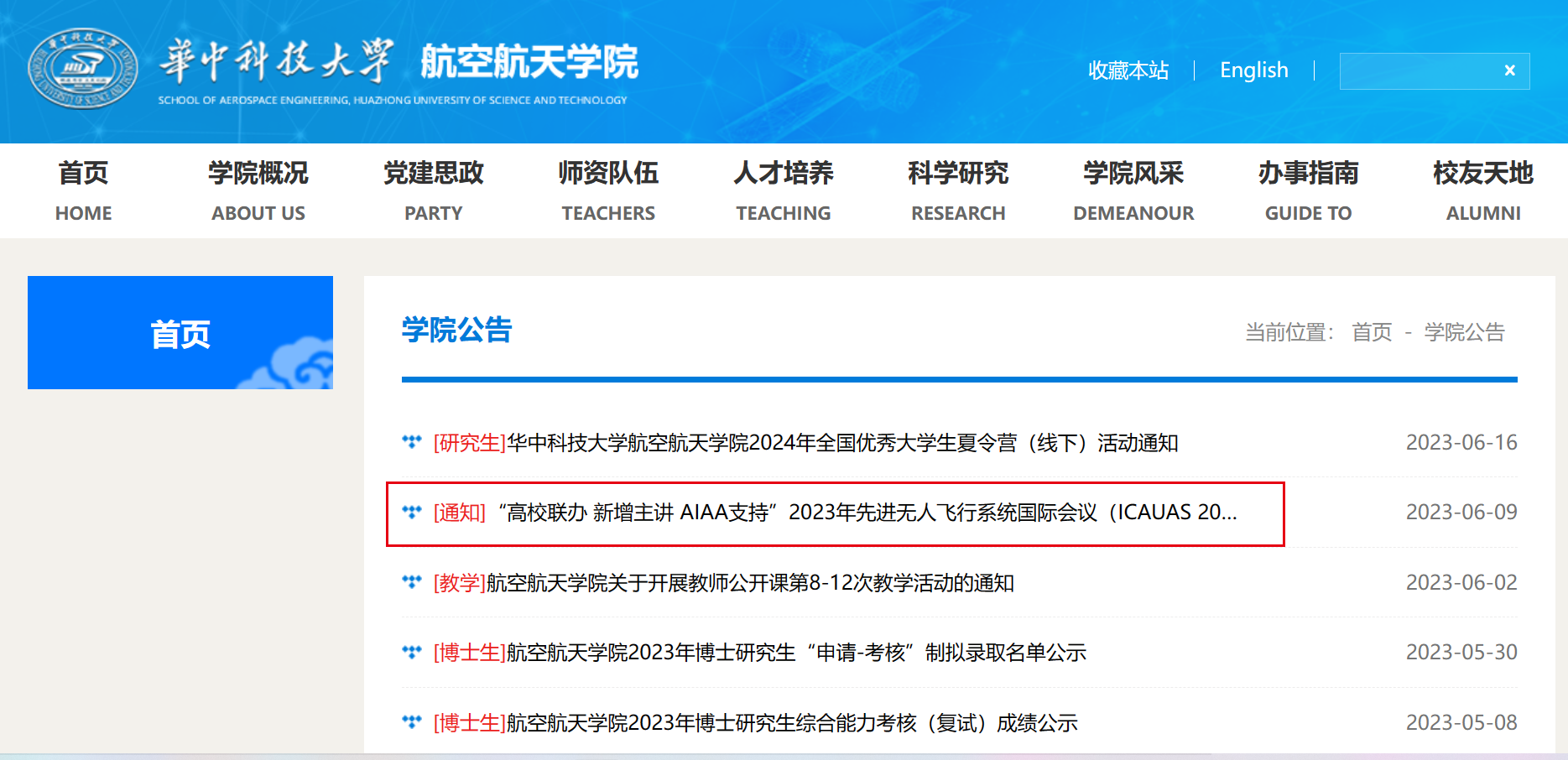
Task: Open 教师公开课第8-12次教学活动 notice
Action: tap(723, 582)
